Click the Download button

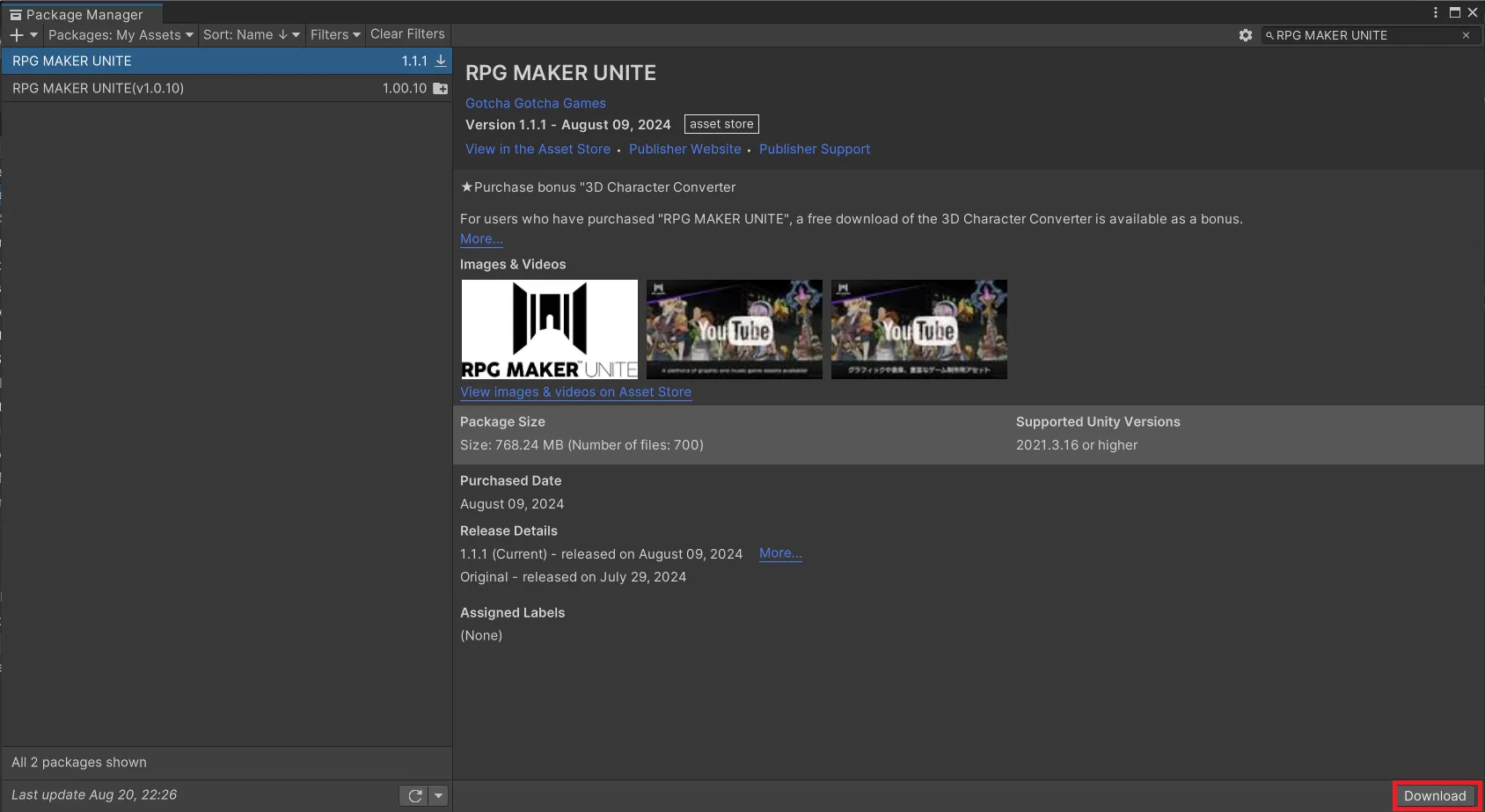(1435, 796)
